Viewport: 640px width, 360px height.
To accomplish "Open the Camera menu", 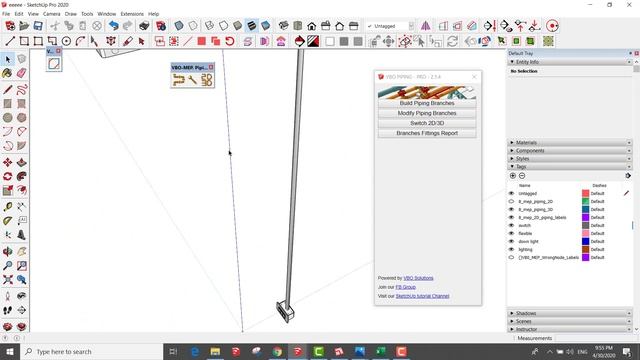I will 51,14.
